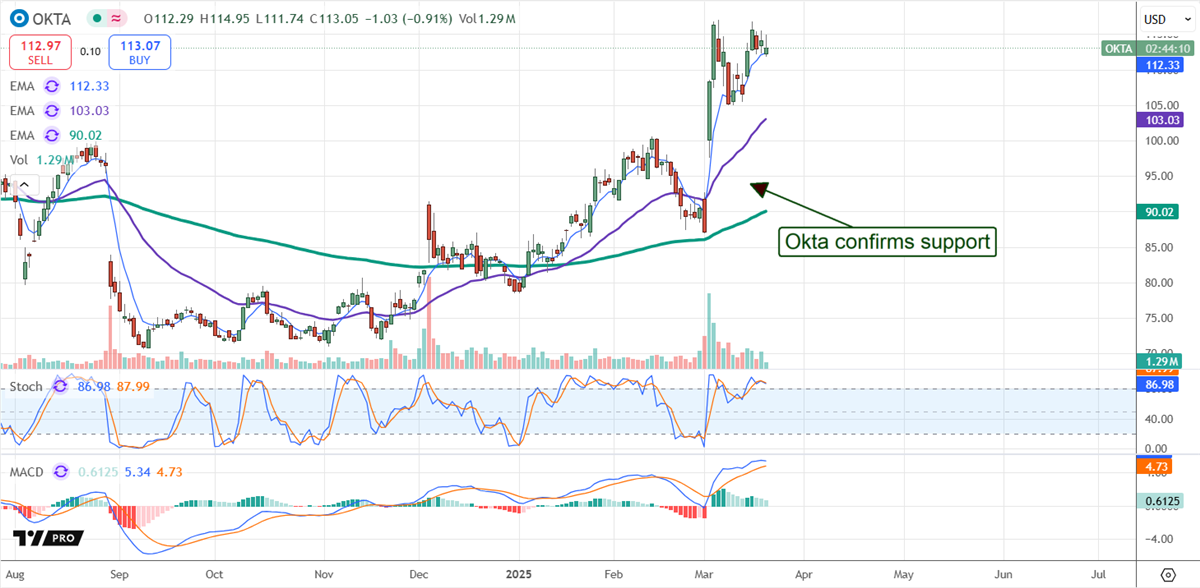Click the blue 86.98 Stoch axis tag
Viewport: 1200px width, 588px height.
click(x=1160, y=384)
